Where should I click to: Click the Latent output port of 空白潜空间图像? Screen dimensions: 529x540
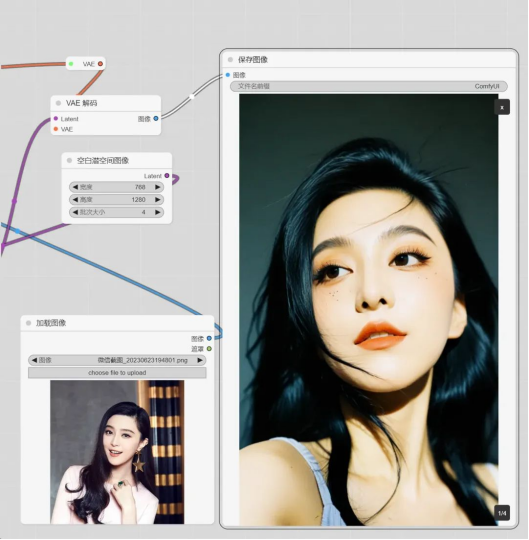pyautogui.click(x=167, y=176)
